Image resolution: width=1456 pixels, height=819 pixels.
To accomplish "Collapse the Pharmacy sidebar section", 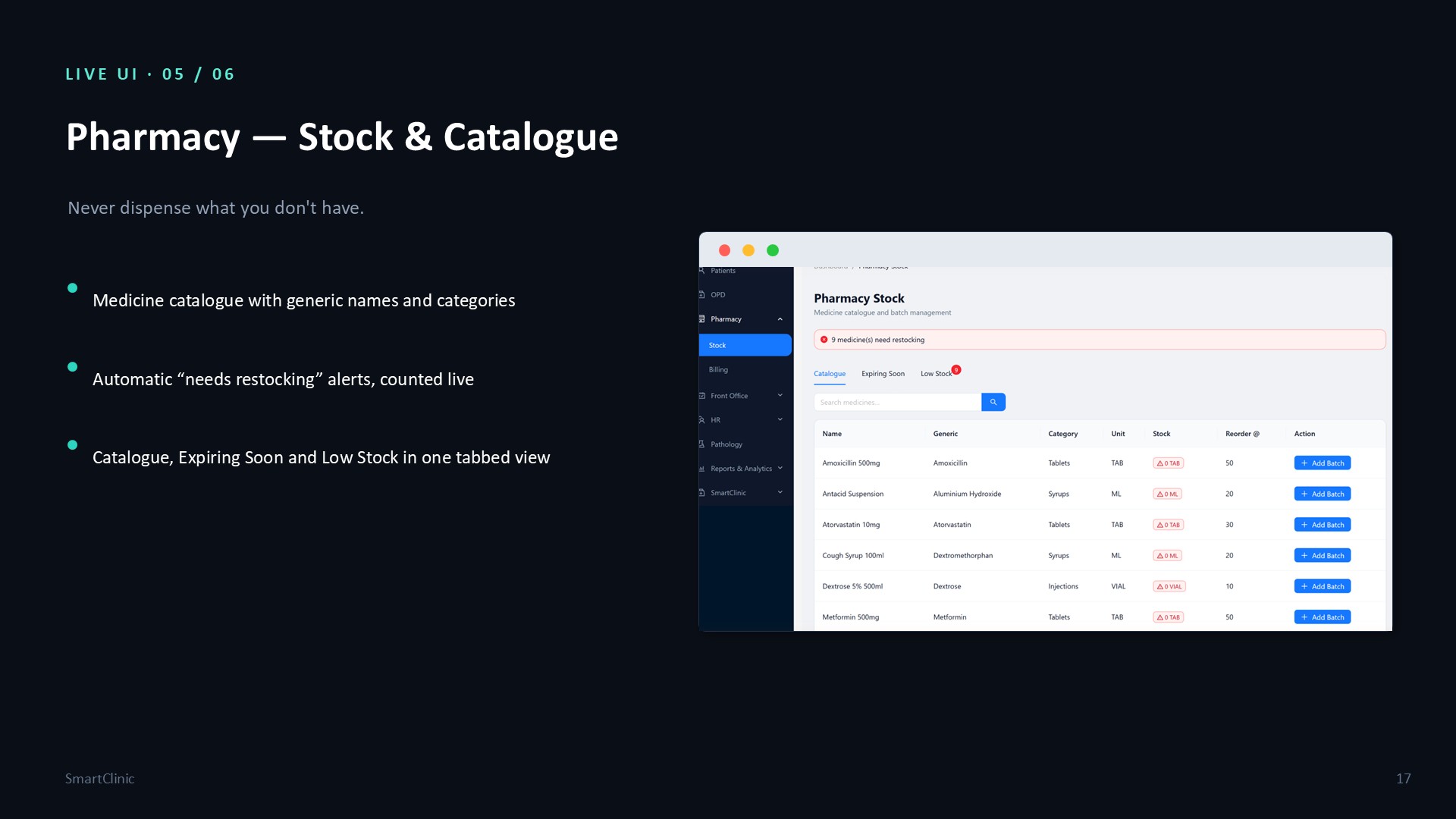I will (x=780, y=319).
